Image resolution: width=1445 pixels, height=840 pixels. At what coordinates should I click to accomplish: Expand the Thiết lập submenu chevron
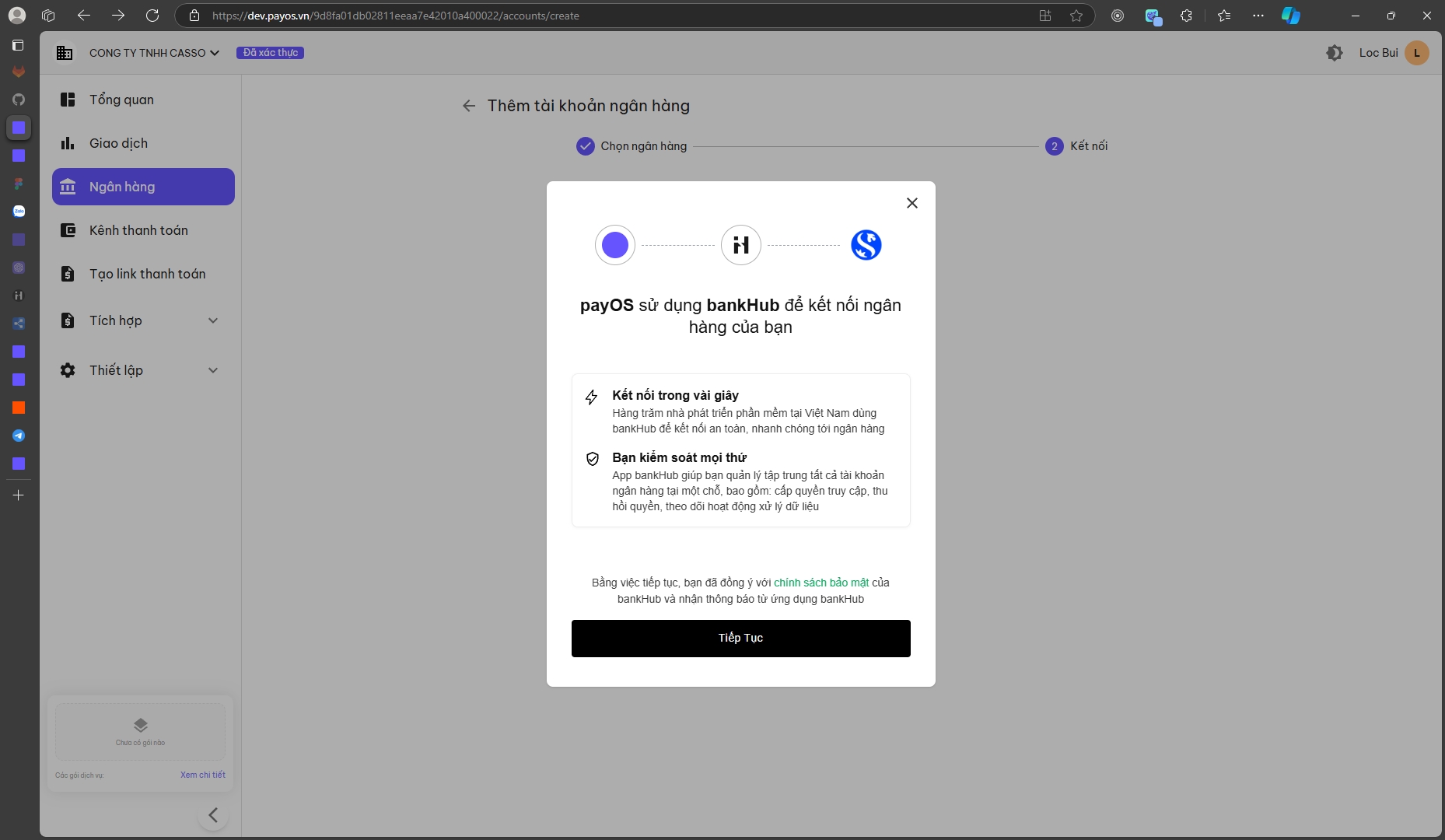213,370
